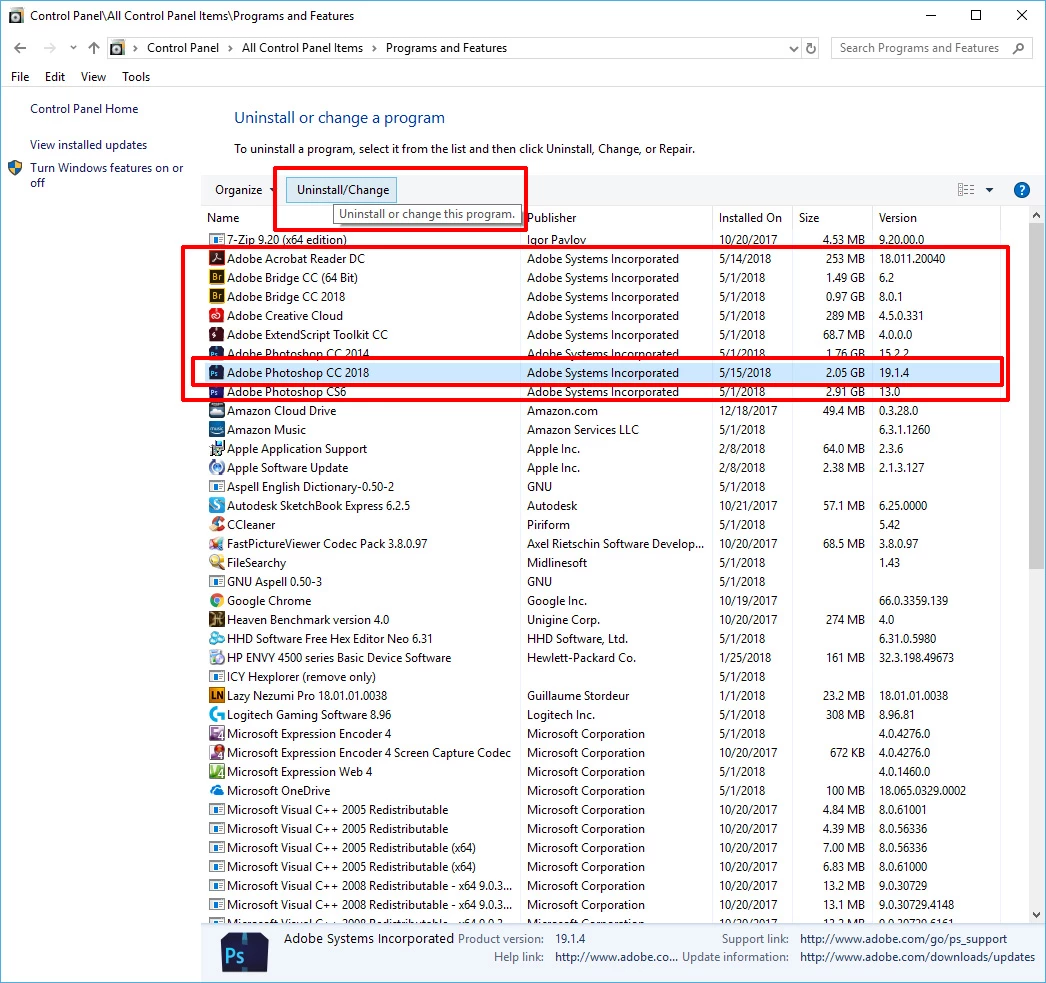Open the Edit menu
The width and height of the screenshot is (1046, 983).
click(x=55, y=77)
